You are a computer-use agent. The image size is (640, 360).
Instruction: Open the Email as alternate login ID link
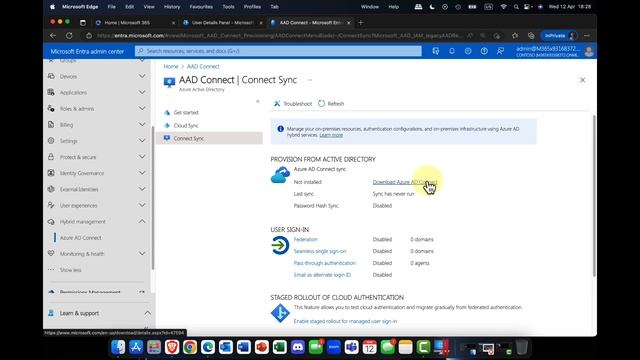(322, 275)
